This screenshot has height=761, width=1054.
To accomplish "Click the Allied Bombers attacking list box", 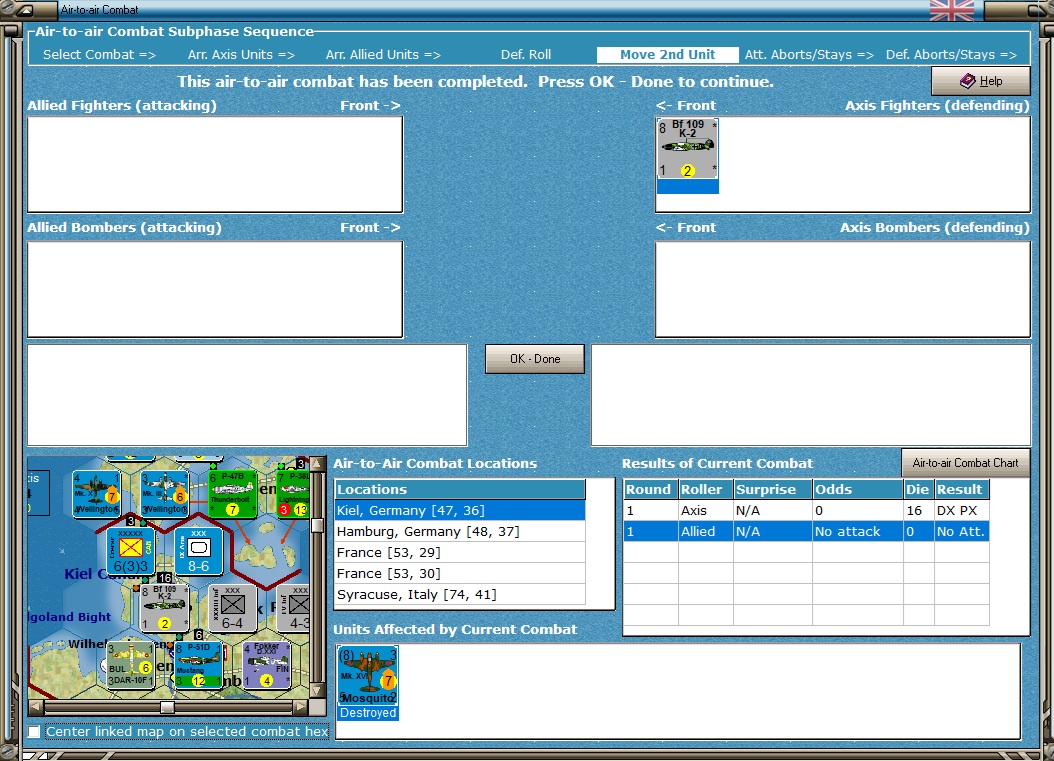I will (x=215, y=289).
